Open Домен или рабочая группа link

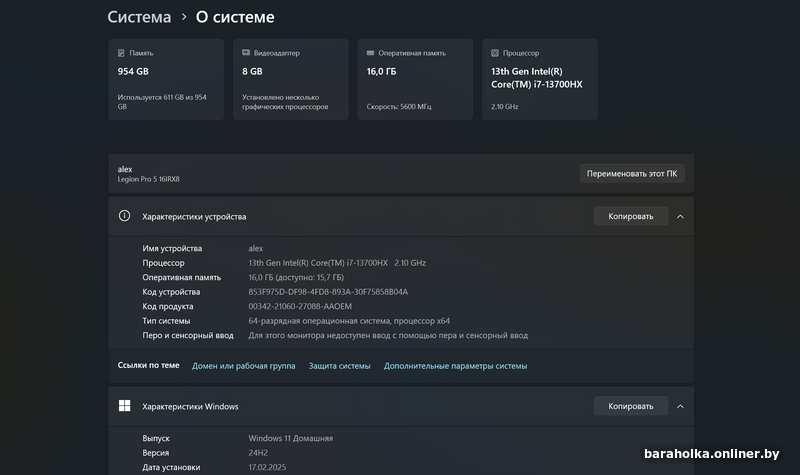(x=243, y=366)
